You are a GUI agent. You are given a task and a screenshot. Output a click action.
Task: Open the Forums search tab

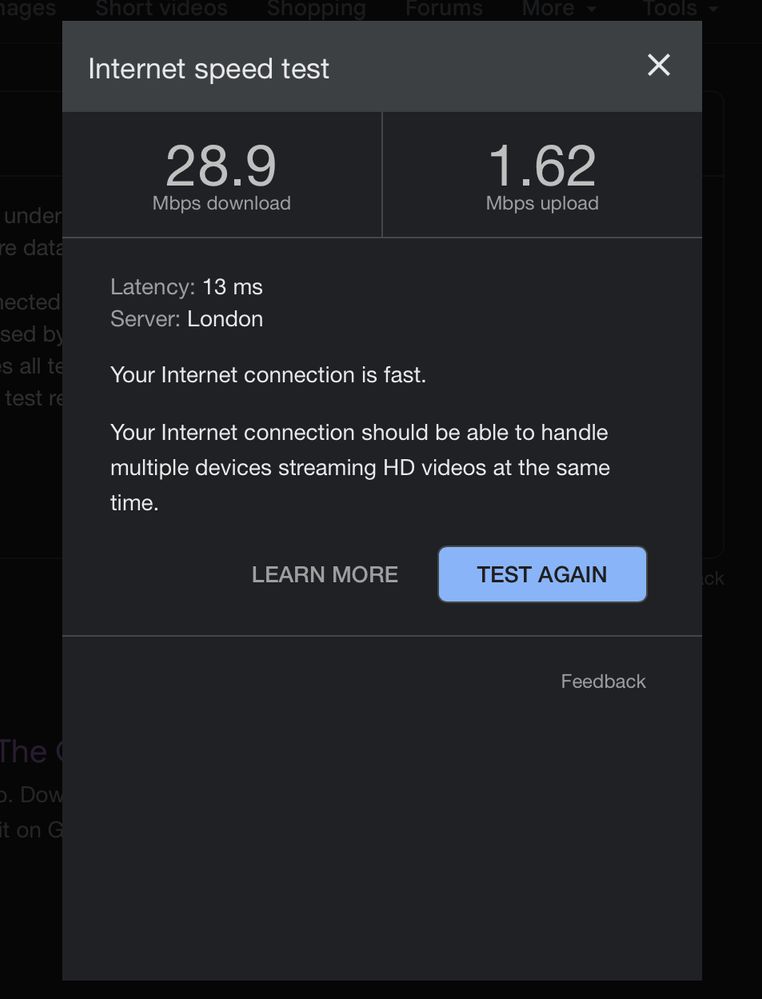[x=444, y=9]
